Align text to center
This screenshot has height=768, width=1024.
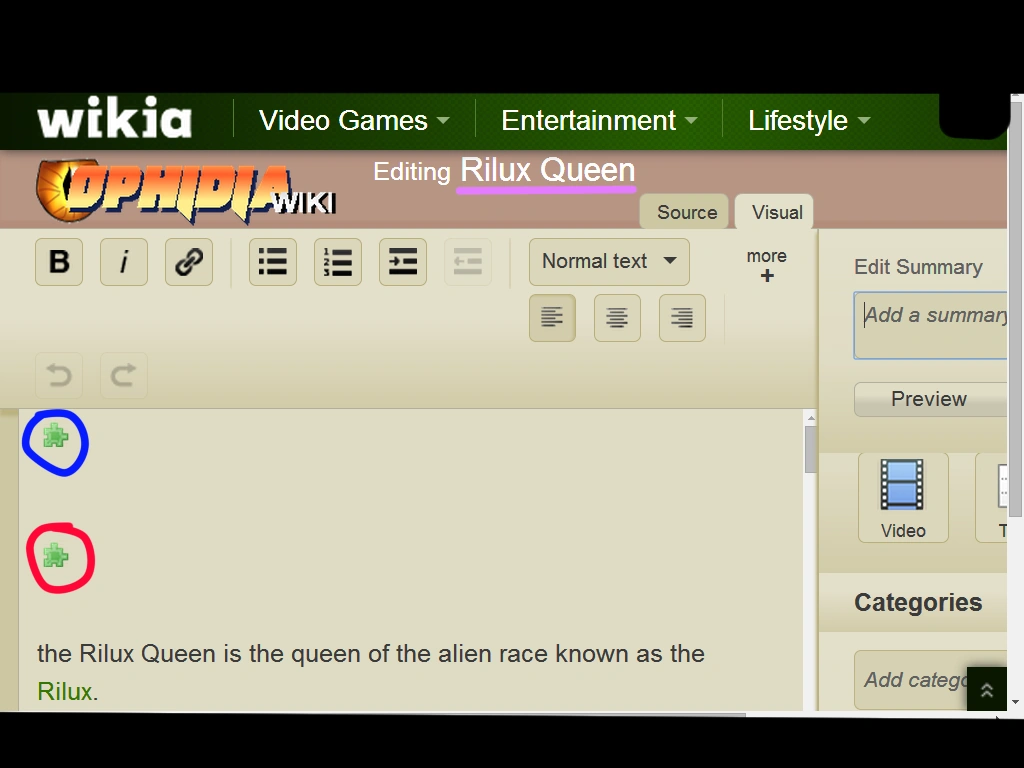tap(616, 317)
